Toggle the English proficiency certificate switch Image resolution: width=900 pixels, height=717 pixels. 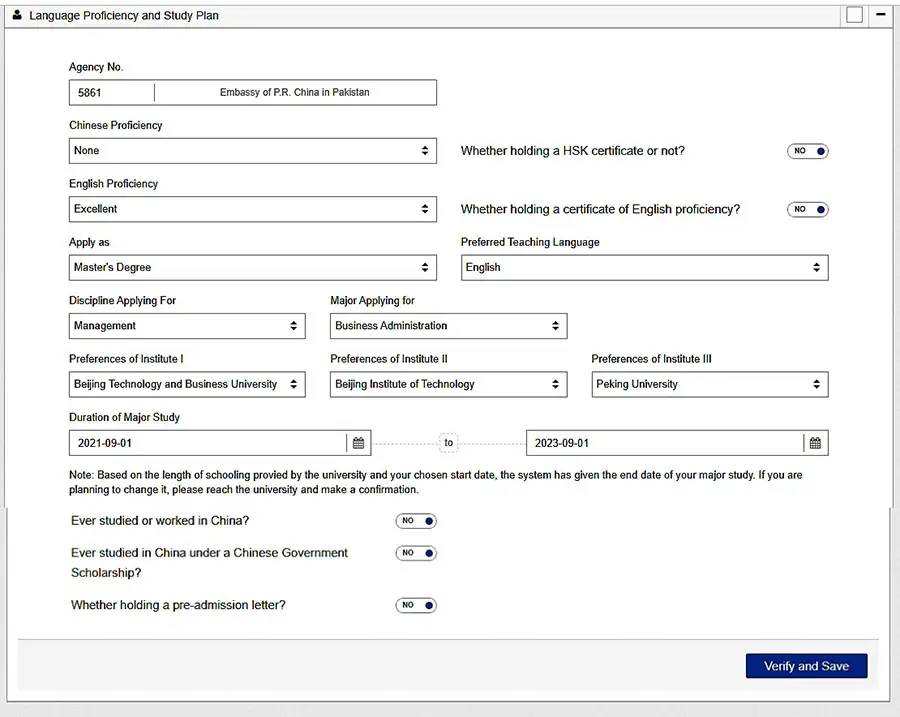[808, 210]
